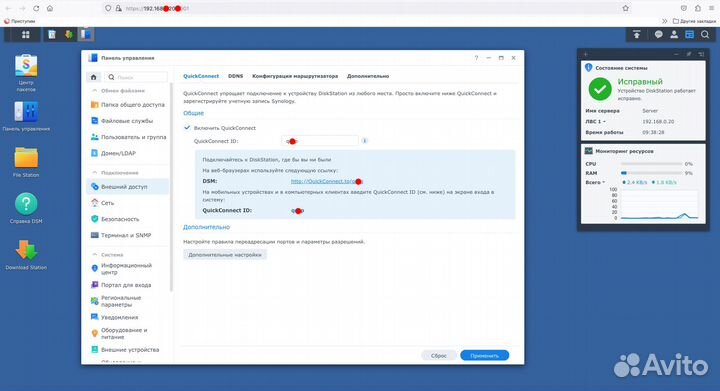Screen dimensions: 720x391
Task: Click the CPU usage bar in widget
Action: click(652, 164)
